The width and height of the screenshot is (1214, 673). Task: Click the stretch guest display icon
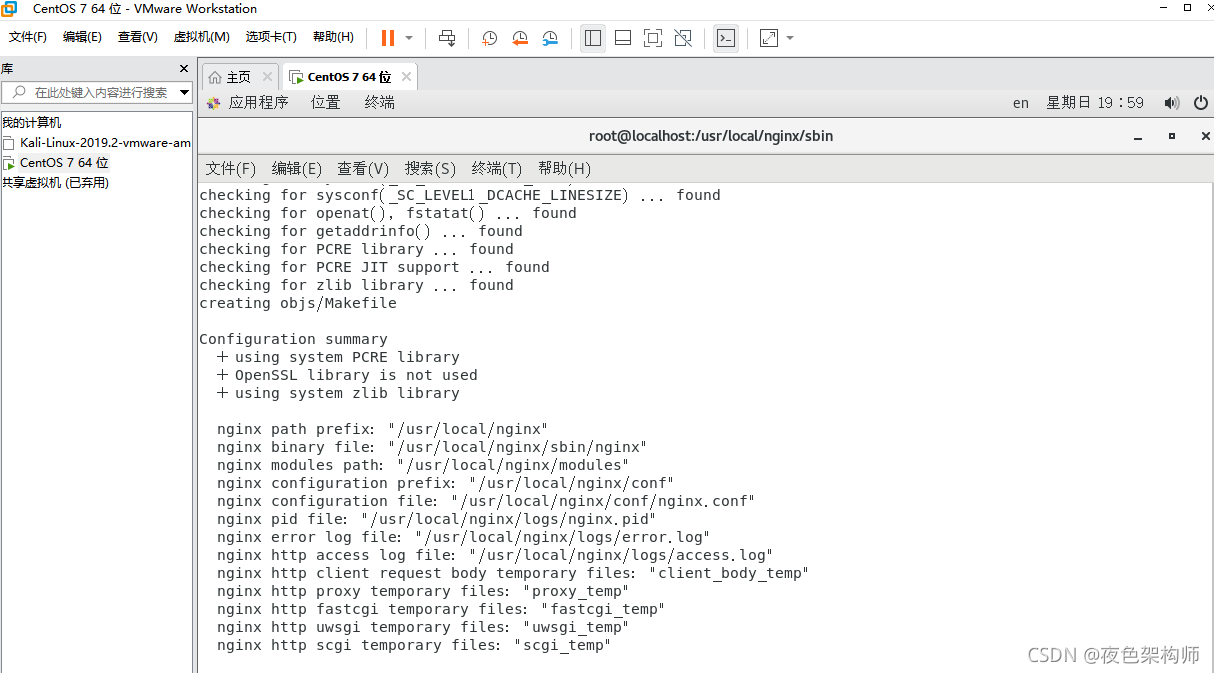769,38
